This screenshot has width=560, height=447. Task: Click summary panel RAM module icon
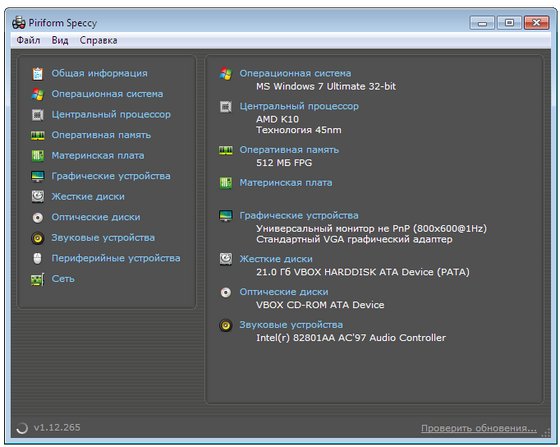point(226,150)
